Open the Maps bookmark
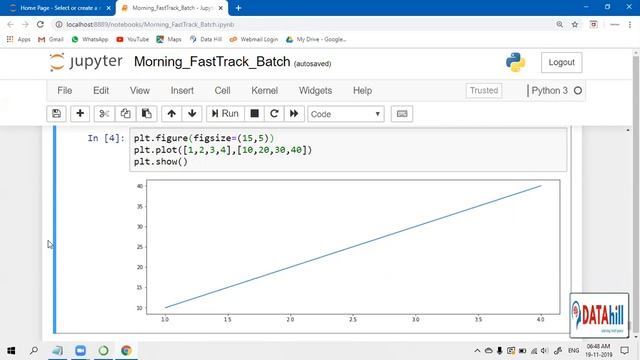Image resolution: width=640 pixels, height=360 pixels. pyautogui.click(x=169, y=39)
